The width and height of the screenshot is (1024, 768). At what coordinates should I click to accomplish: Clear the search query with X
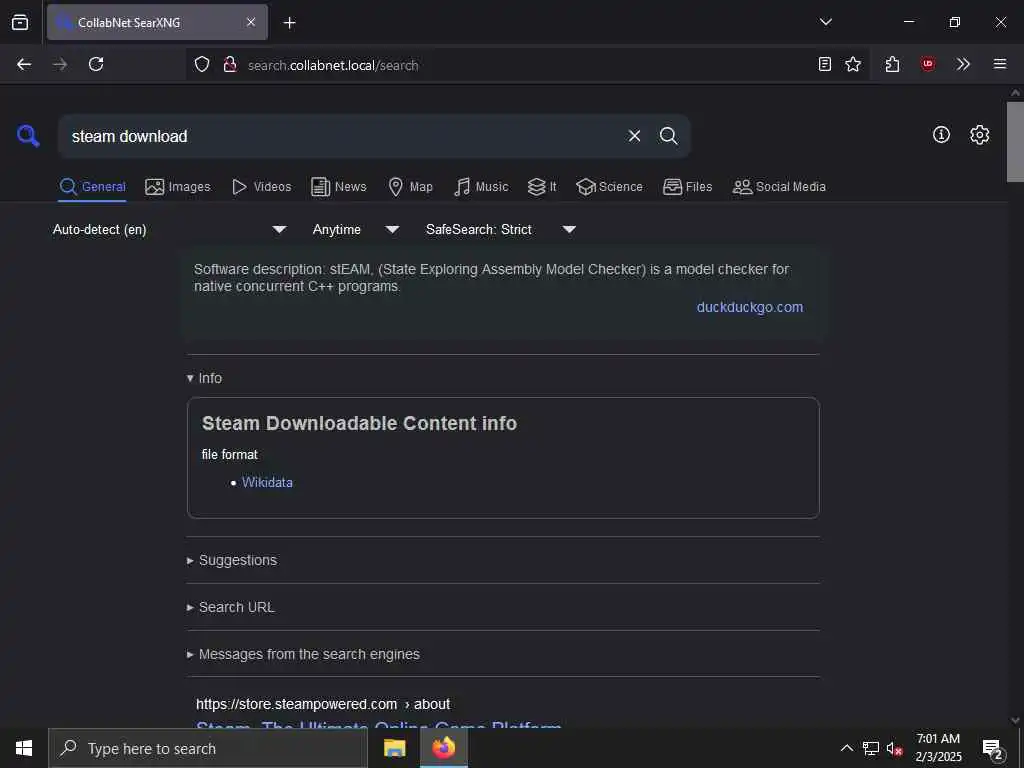(x=634, y=136)
